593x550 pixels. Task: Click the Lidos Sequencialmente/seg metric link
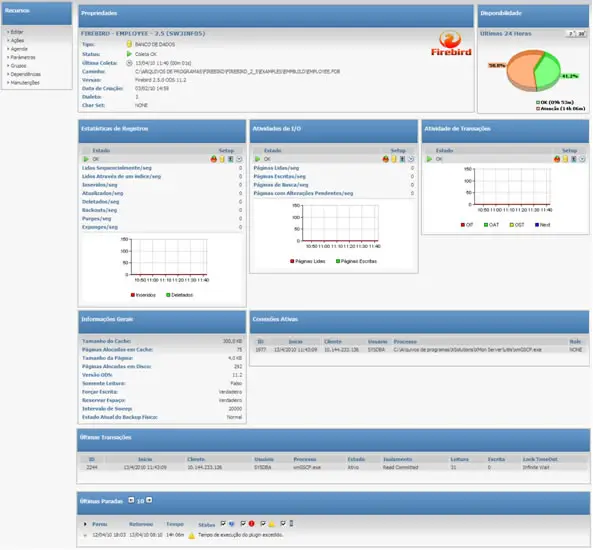(x=117, y=168)
